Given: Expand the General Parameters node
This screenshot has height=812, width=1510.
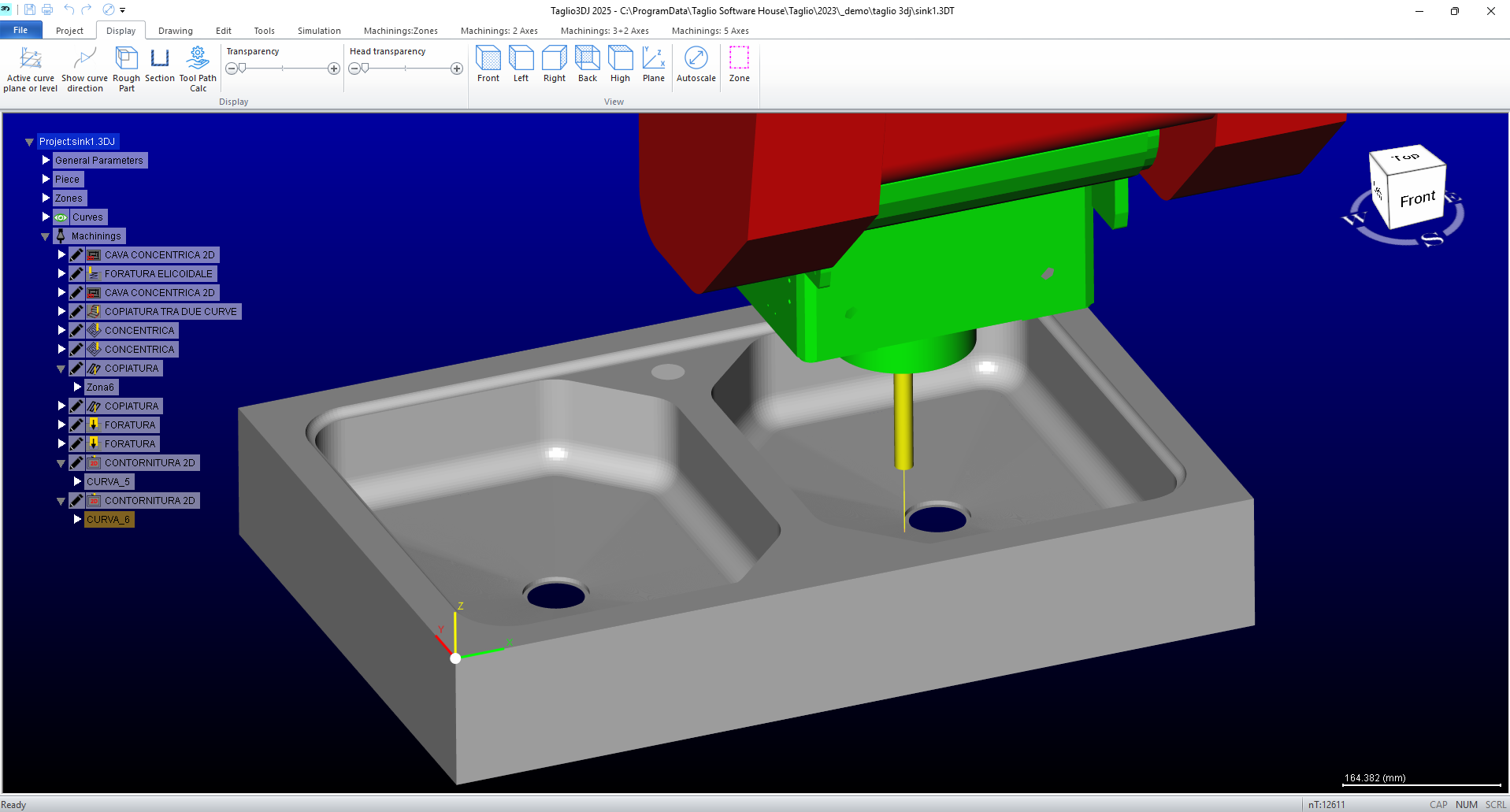Looking at the screenshot, I should pos(46,161).
